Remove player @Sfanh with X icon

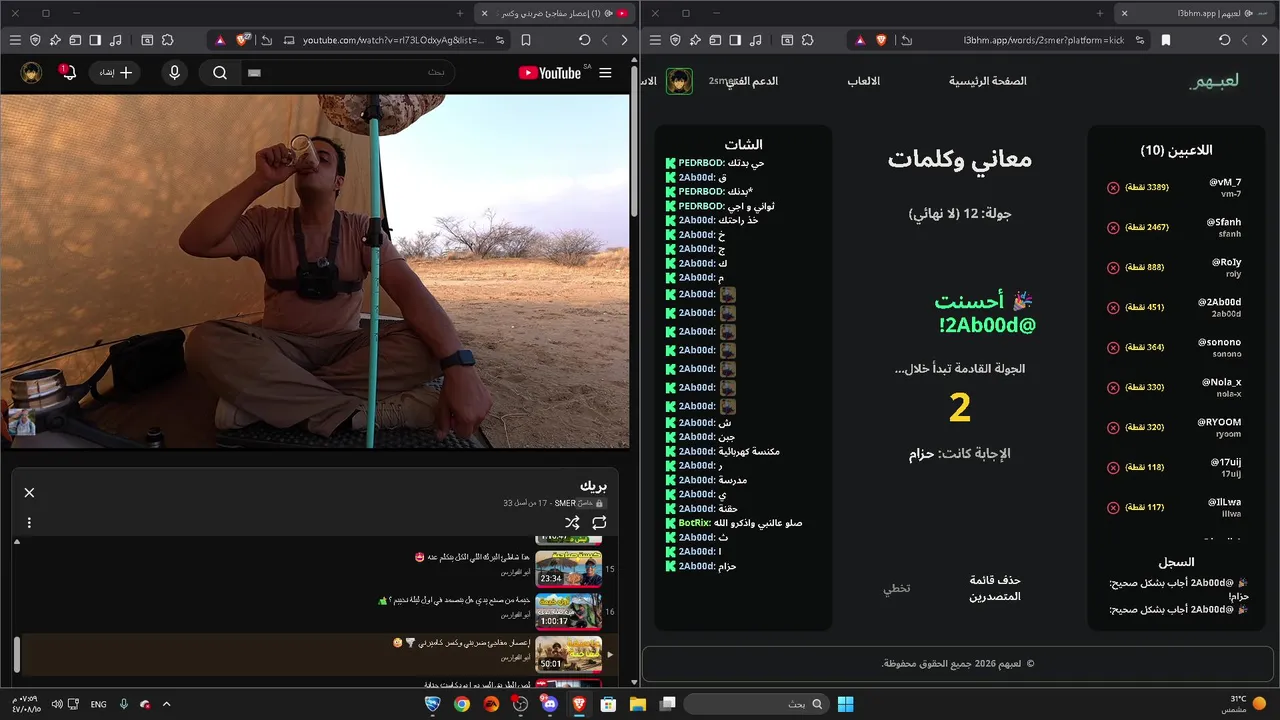pyautogui.click(x=1113, y=228)
